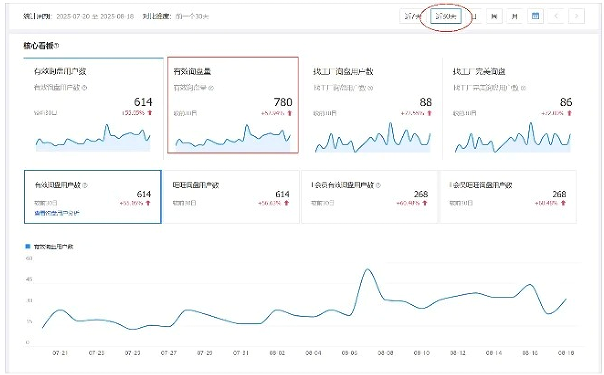Select the 有效询盘量 card showing 780
Viewport: 604px width, 375px height.
tap(233, 105)
